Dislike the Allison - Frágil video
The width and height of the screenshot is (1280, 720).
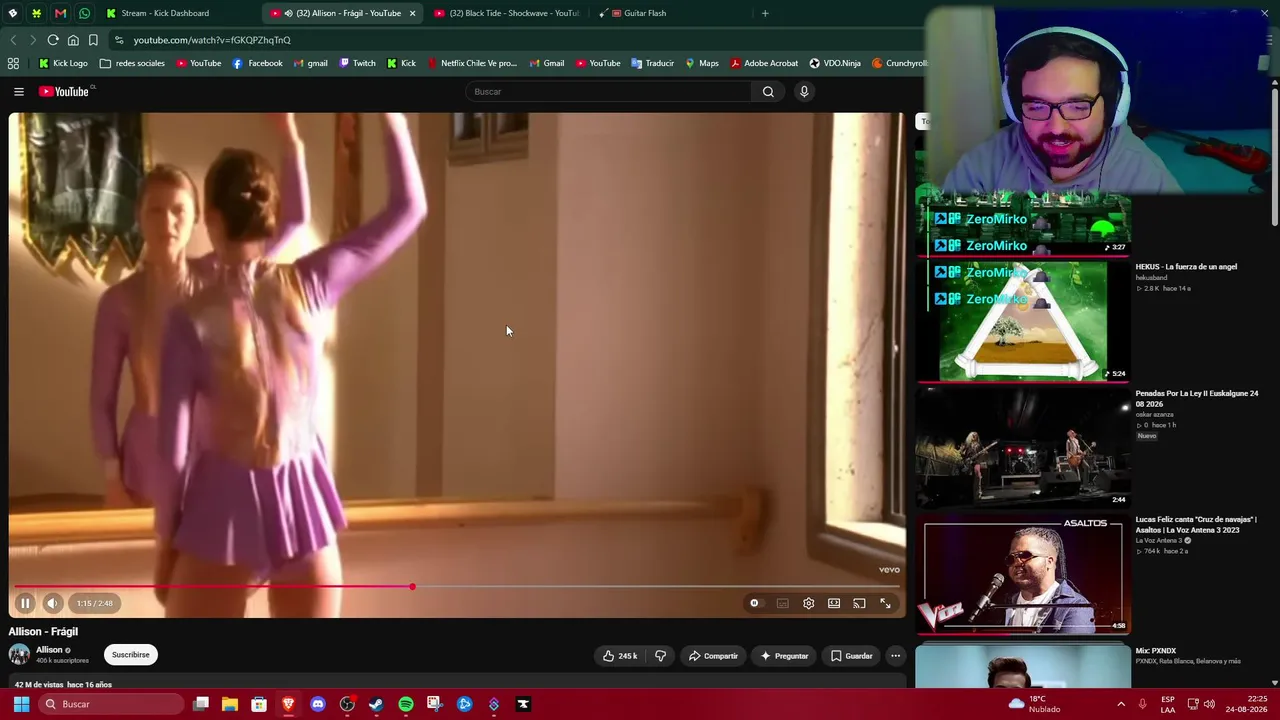pyautogui.click(x=660, y=656)
